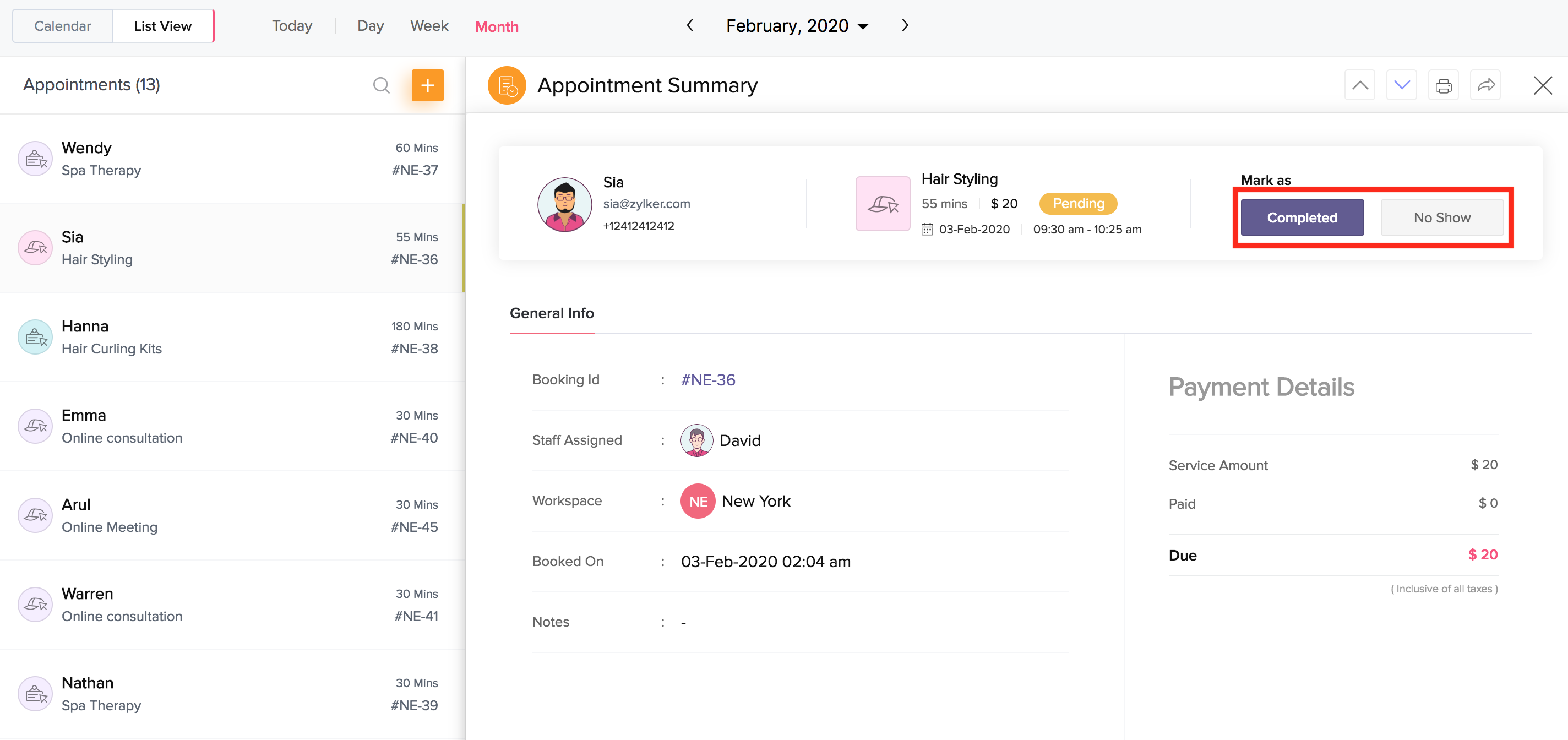Mark appointment as Completed
This screenshot has width=1568, height=740.
[x=1302, y=218]
